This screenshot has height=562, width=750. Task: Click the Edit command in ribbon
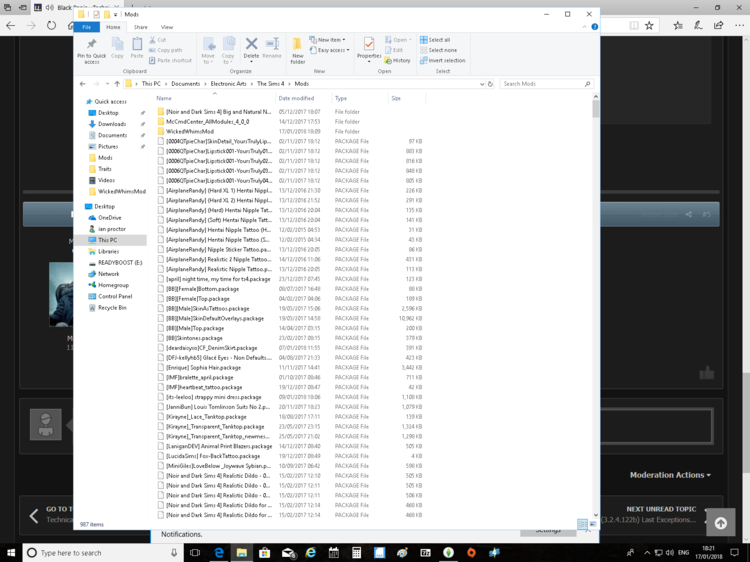[x=394, y=50]
